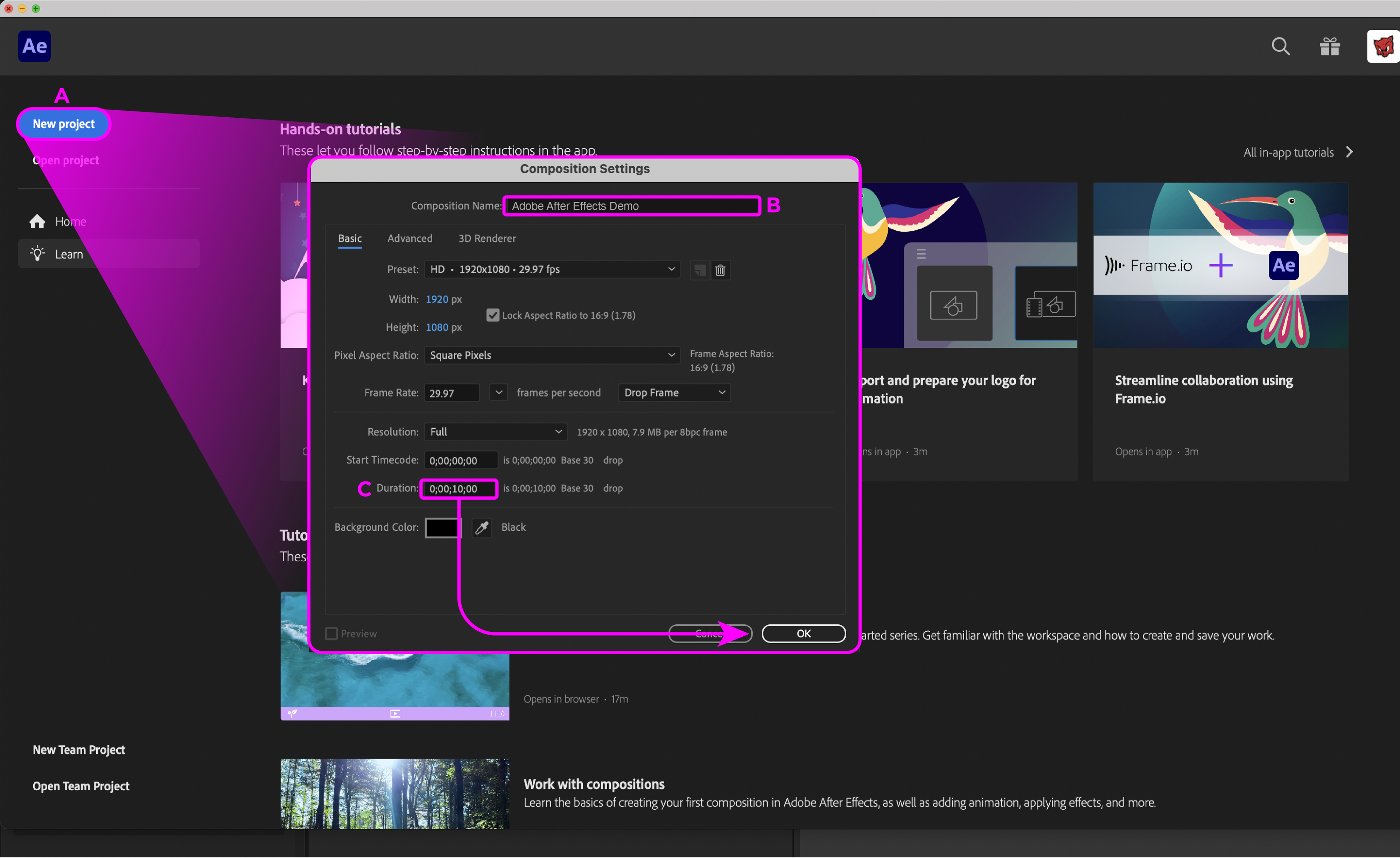Click the After Effects logo icon
1400x858 pixels.
tap(34, 46)
